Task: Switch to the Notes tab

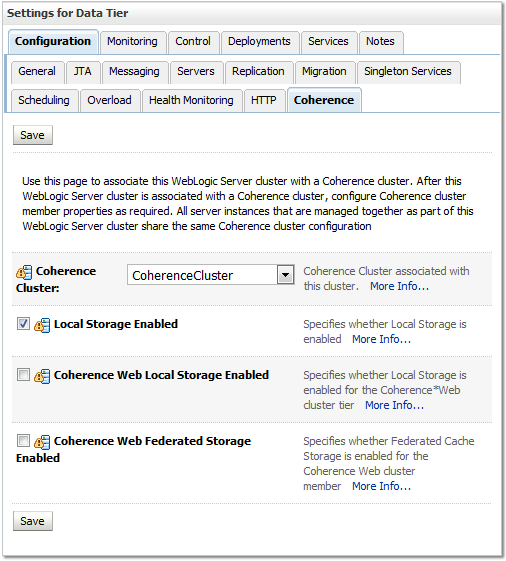Action: 380,42
